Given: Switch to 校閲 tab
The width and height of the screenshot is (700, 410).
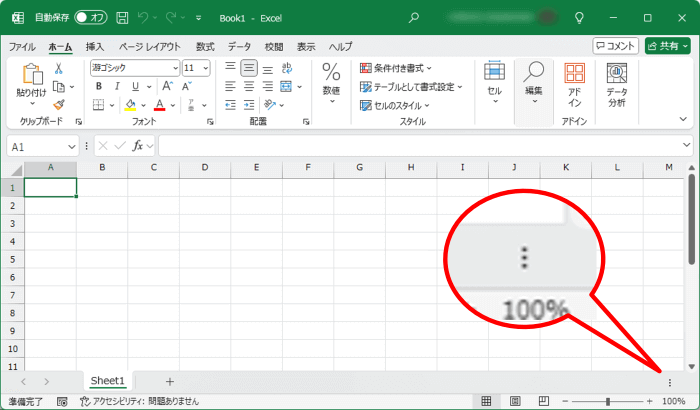Looking at the screenshot, I should 274,46.
